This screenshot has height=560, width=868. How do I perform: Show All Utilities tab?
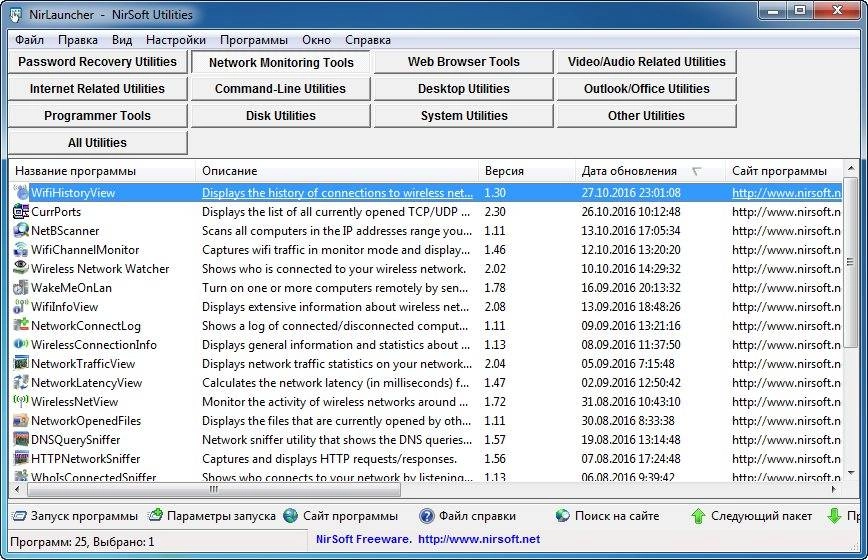(x=98, y=143)
